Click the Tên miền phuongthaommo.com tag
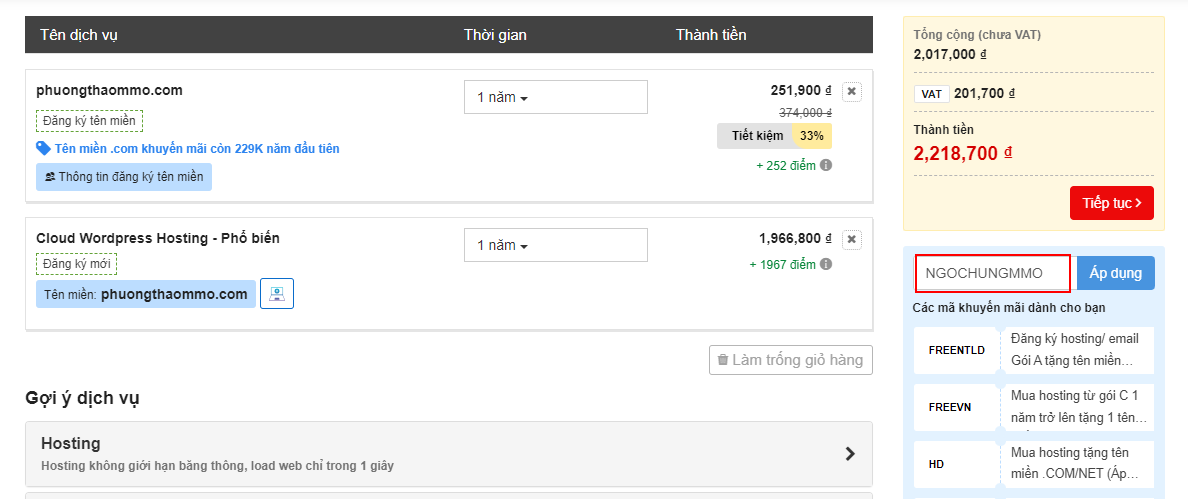Viewport: 1188px width, 499px height. pyautogui.click(x=146, y=294)
